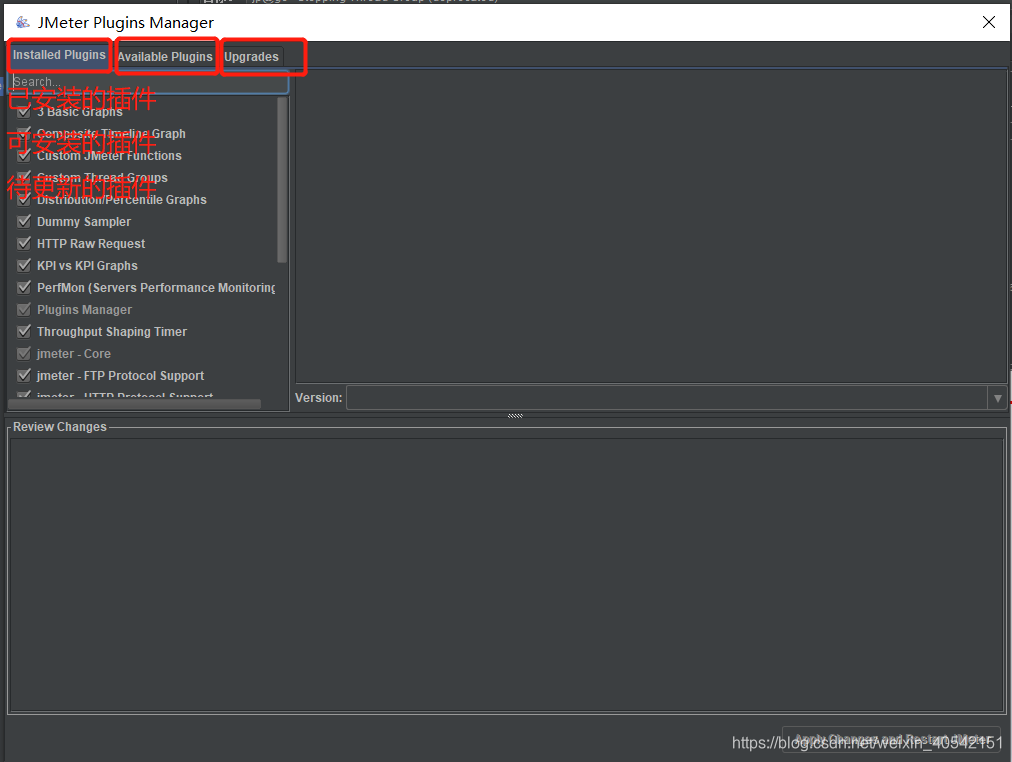
Task: Uncheck the HTTP Raw Request checkbox
Action: [x=24, y=243]
